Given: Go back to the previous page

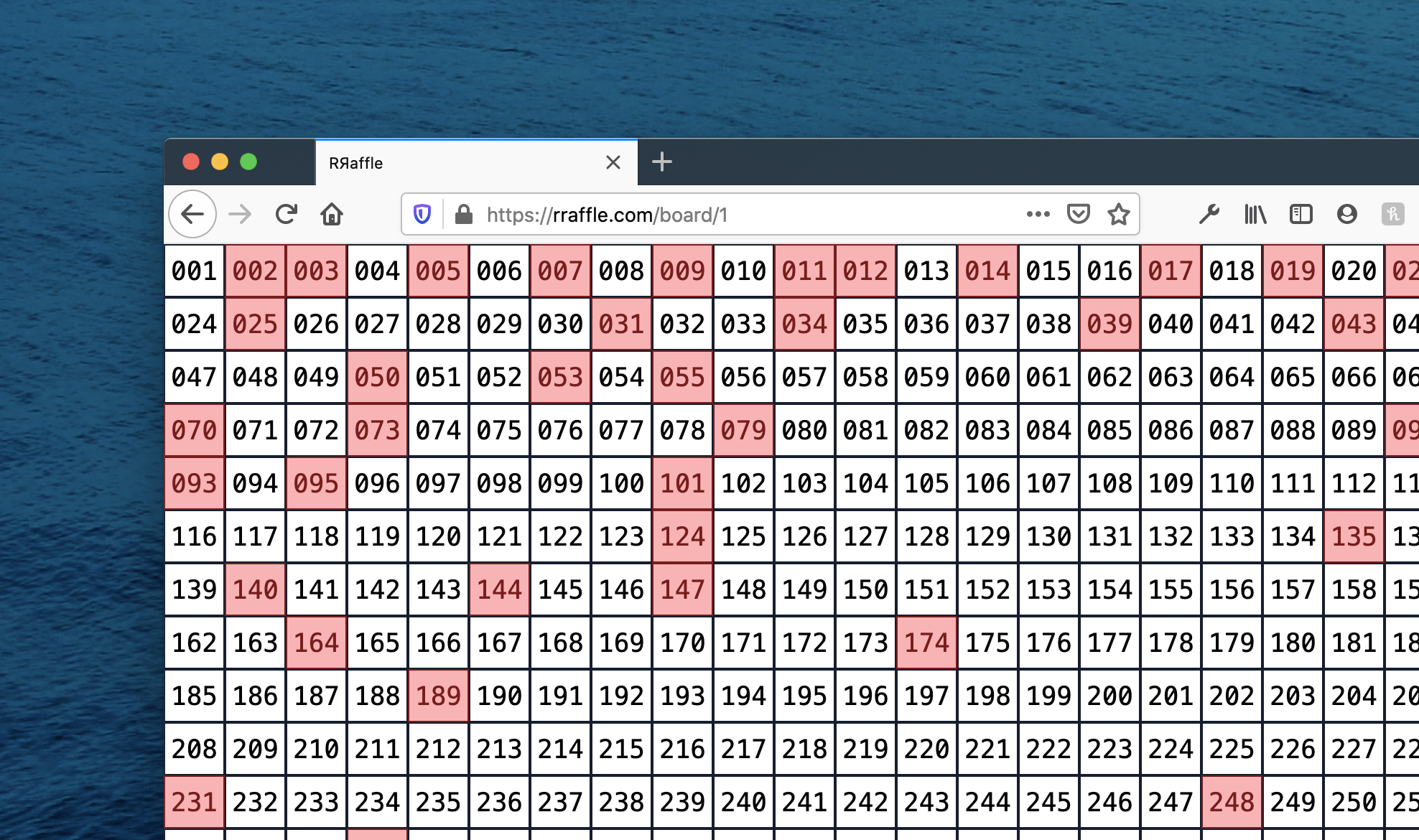Looking at the screenshot, I should coord(192,214).
